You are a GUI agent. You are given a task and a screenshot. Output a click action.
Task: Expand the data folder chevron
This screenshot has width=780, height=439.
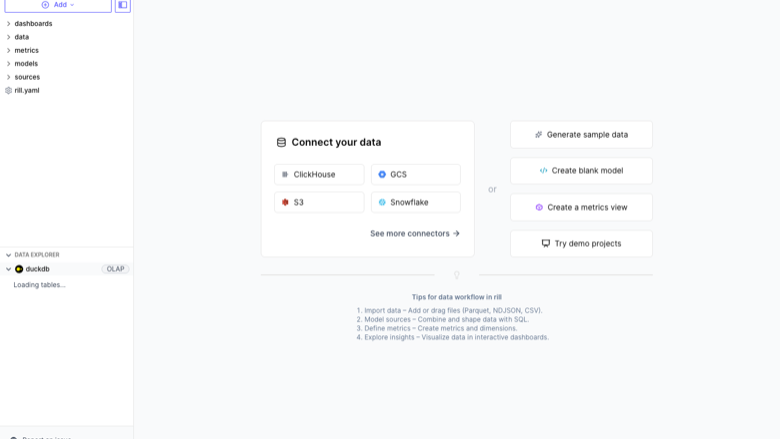(8, 37)
